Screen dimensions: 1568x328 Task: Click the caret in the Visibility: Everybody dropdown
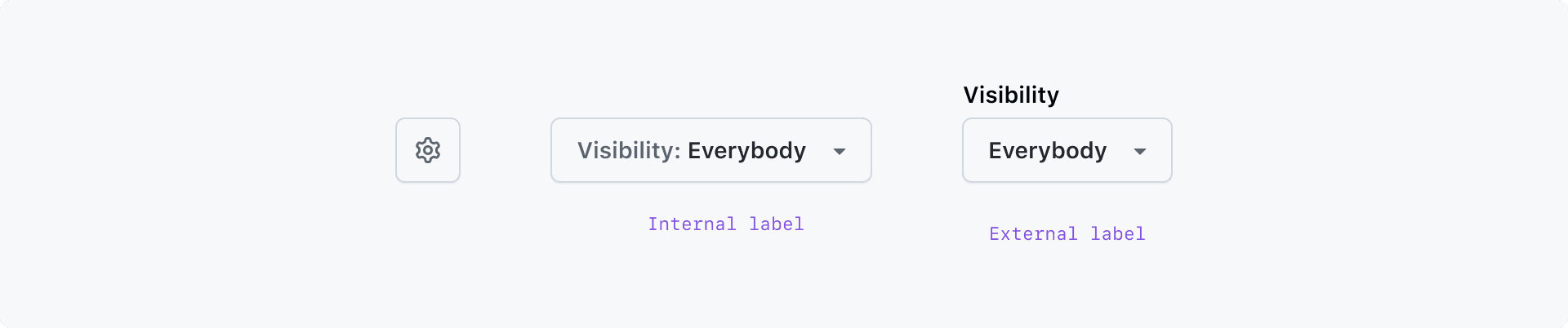[x=840, y=152]
